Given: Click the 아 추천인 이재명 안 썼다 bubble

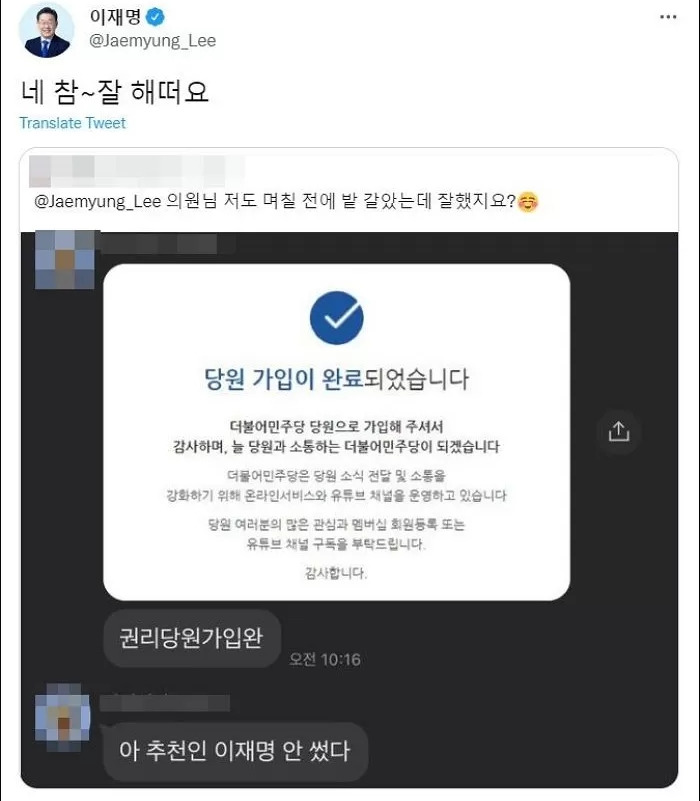Looking at the screenshot, I should pos(235,751).
